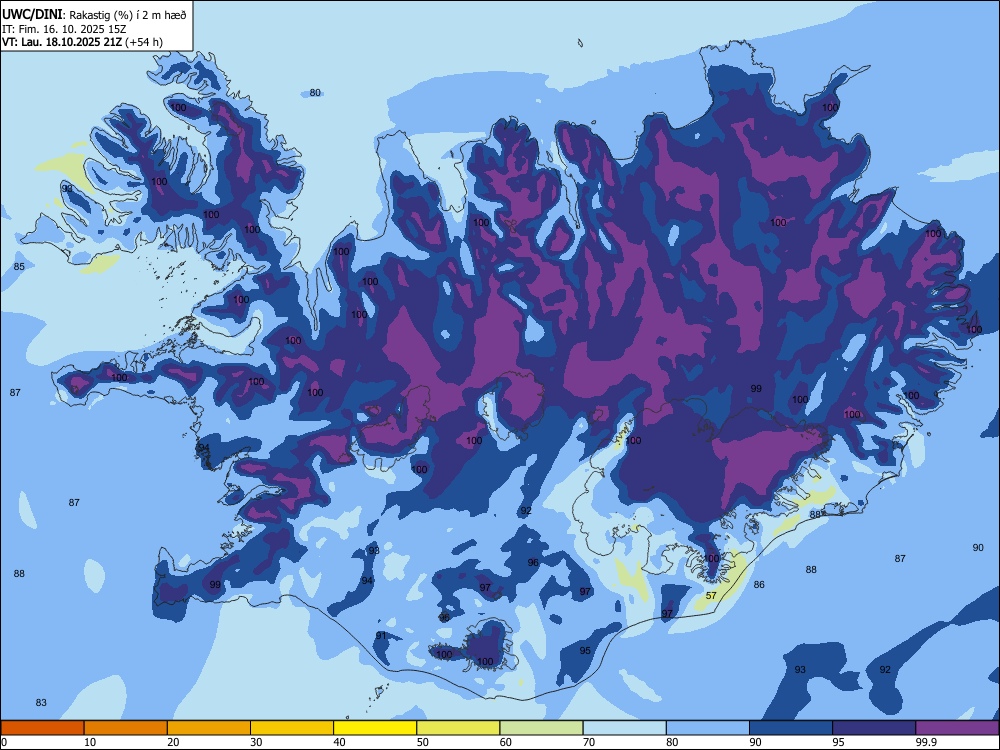Click the '85' humidity value on the map
The image size is (1000, 750).
click(x=19, y=266)
